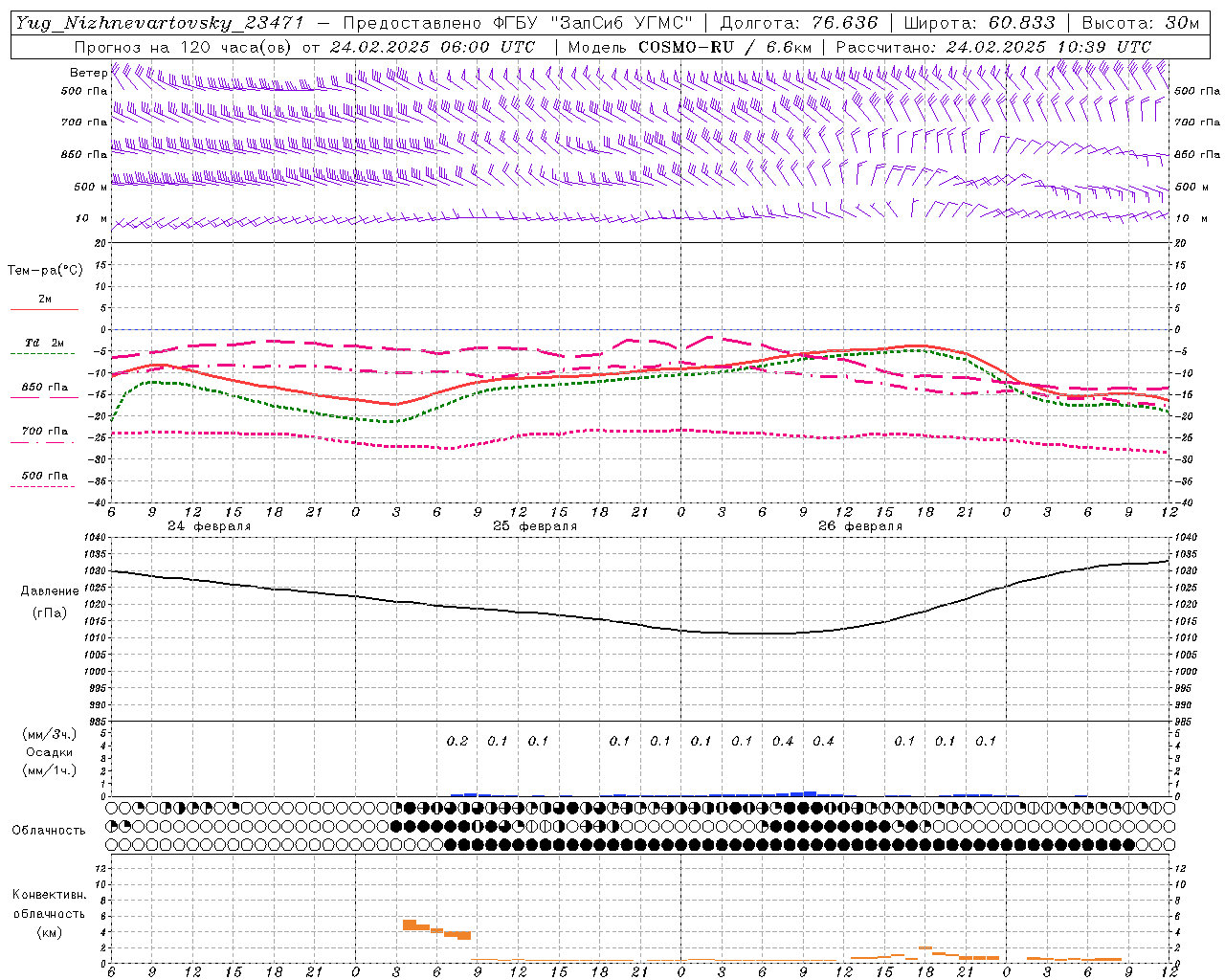The width and height of the screenshot is (1225, 980).
Task: Click the text Предоставлено ФГБУ "ЗапСиб УГМС"
Action: click(x=518, y=23)
